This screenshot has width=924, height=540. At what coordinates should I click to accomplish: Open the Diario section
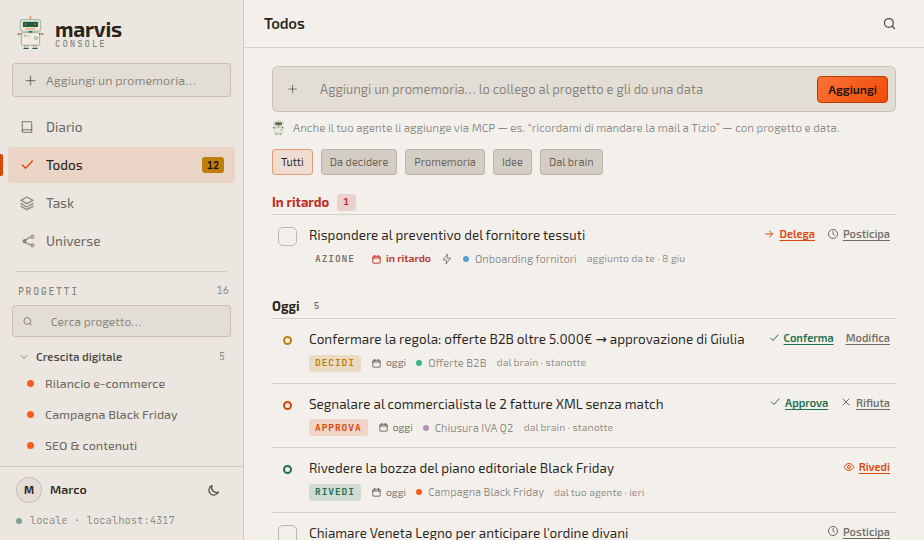121,127
